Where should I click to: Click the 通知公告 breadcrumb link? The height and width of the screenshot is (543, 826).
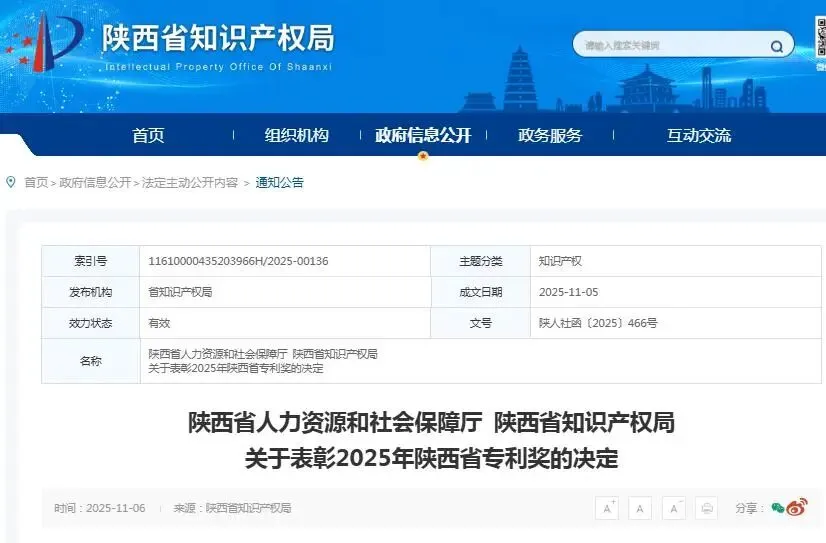[x=279, y=183]
